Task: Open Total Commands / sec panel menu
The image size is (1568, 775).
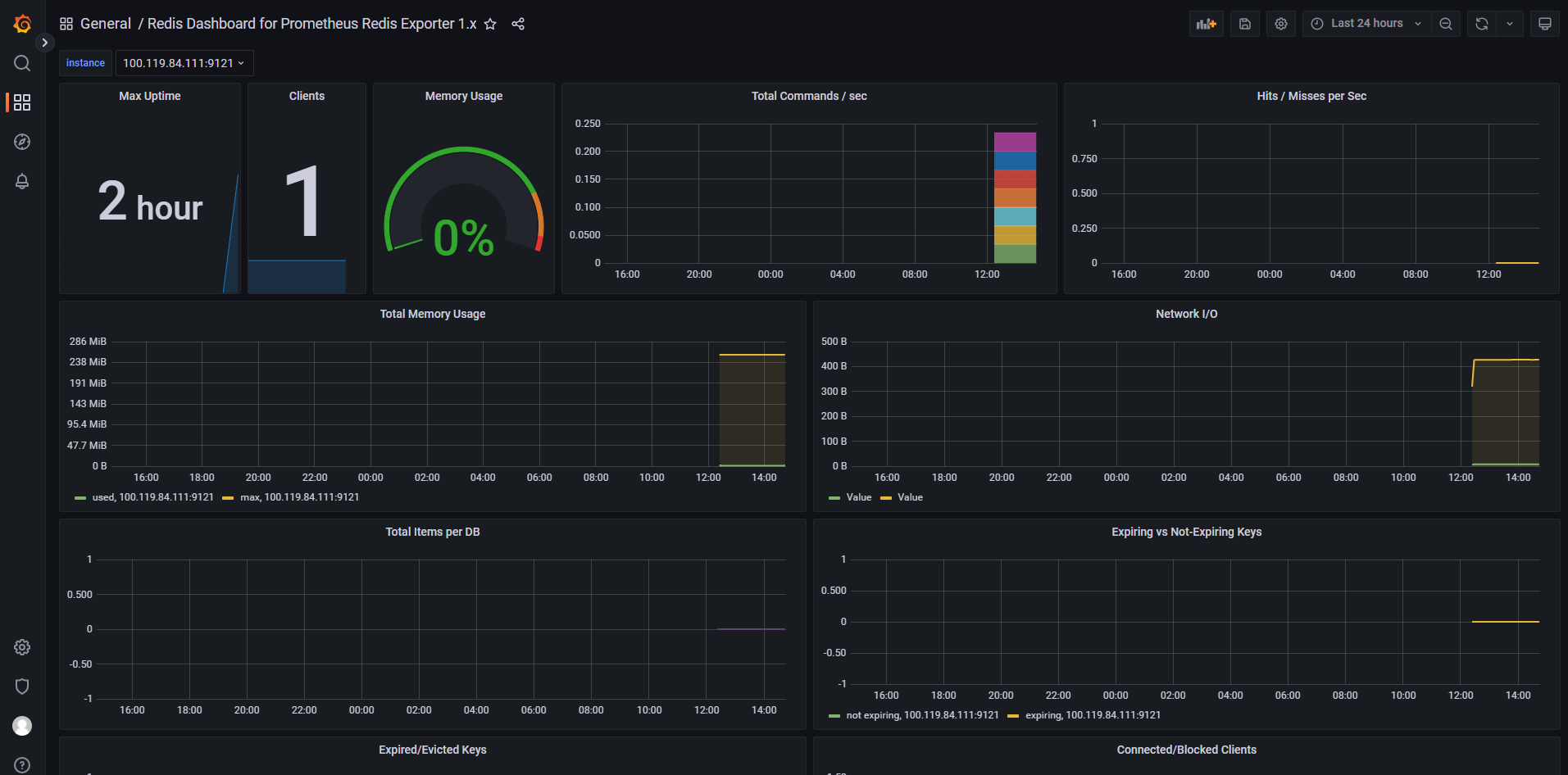Action: click(x=809, y=96)
